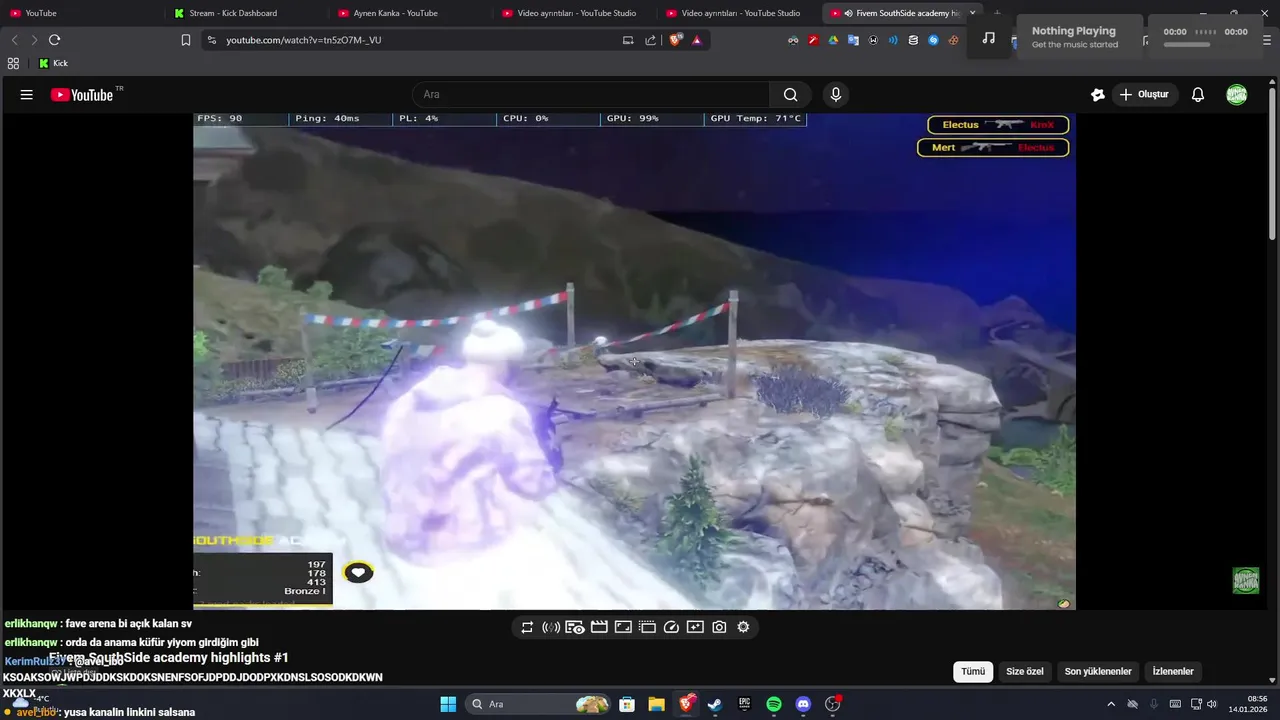Image resolution: width=1280 pixels, height=720 pixels.
Task: Open the Windows Start menu
Action: pyautogui.click(x=448, y=704)
